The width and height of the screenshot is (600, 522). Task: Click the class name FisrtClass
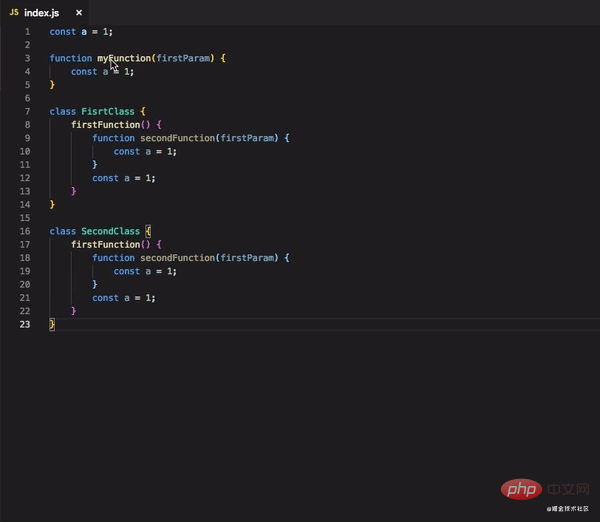(x=108, y=111)
